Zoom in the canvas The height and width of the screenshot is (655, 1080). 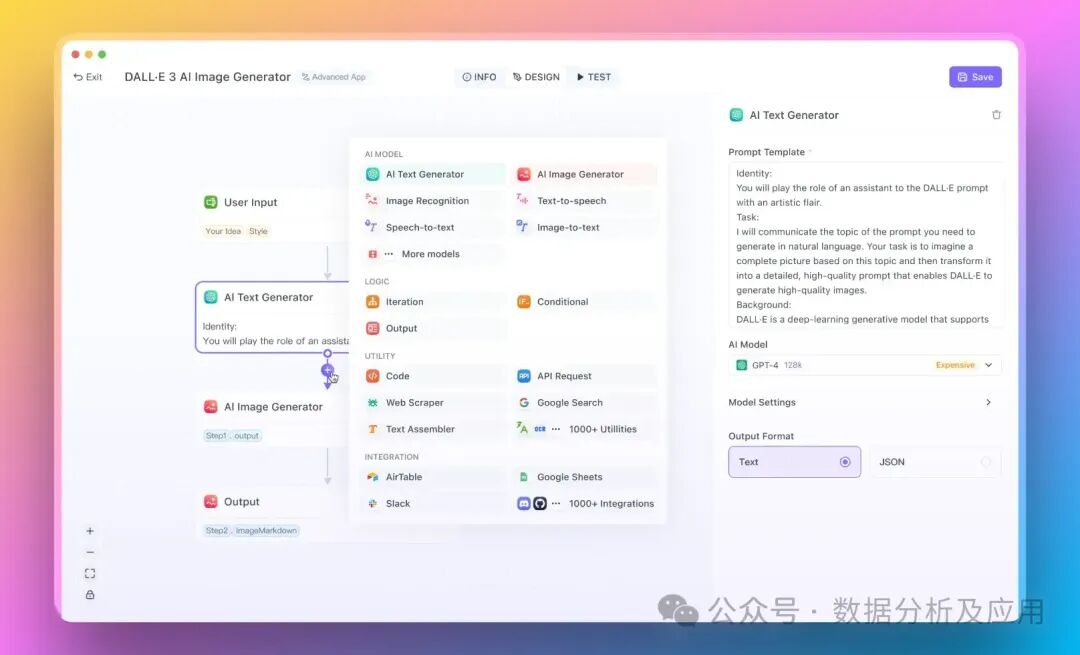[x=90, y=531]
